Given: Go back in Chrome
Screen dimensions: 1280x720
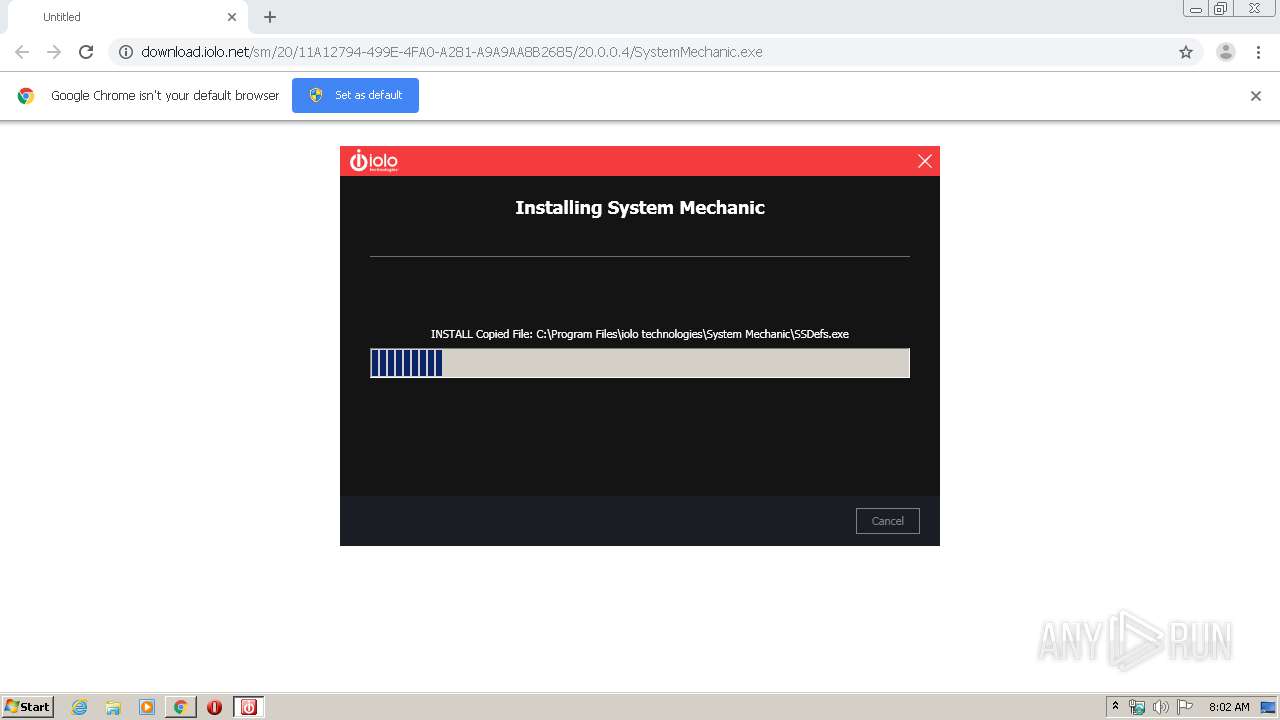Looking at the screenshot, I should point(22,52).
